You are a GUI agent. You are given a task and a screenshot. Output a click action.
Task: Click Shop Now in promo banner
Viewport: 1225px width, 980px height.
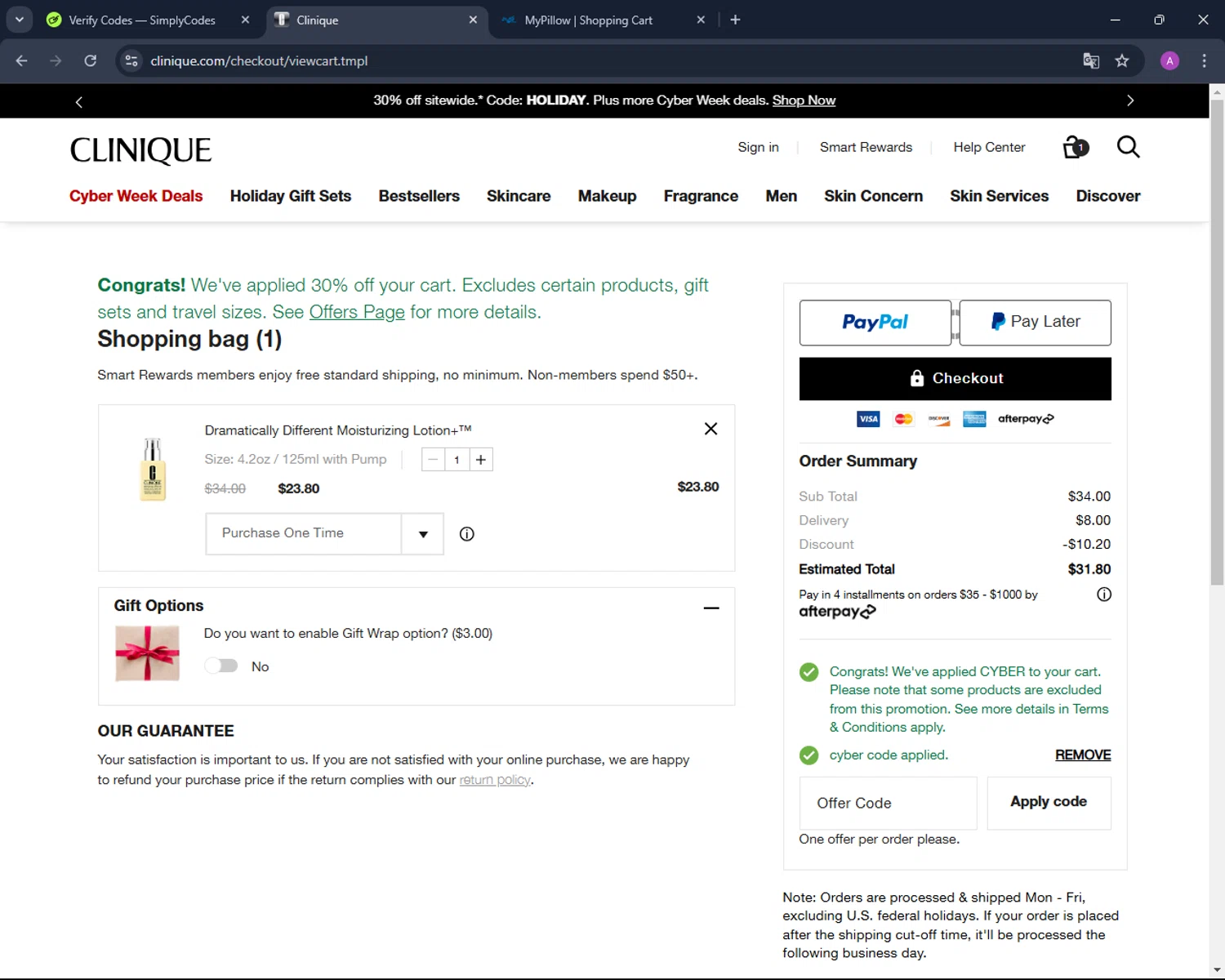pyautogui.click(x=804, y=100)
